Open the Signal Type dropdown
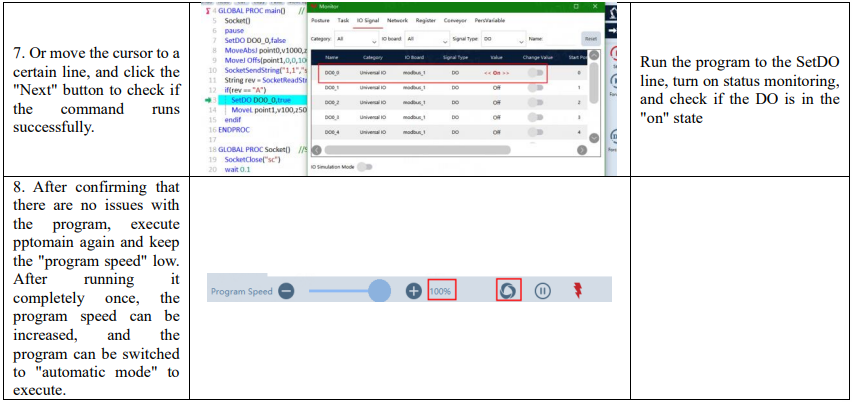 click(x=503, y=39)
